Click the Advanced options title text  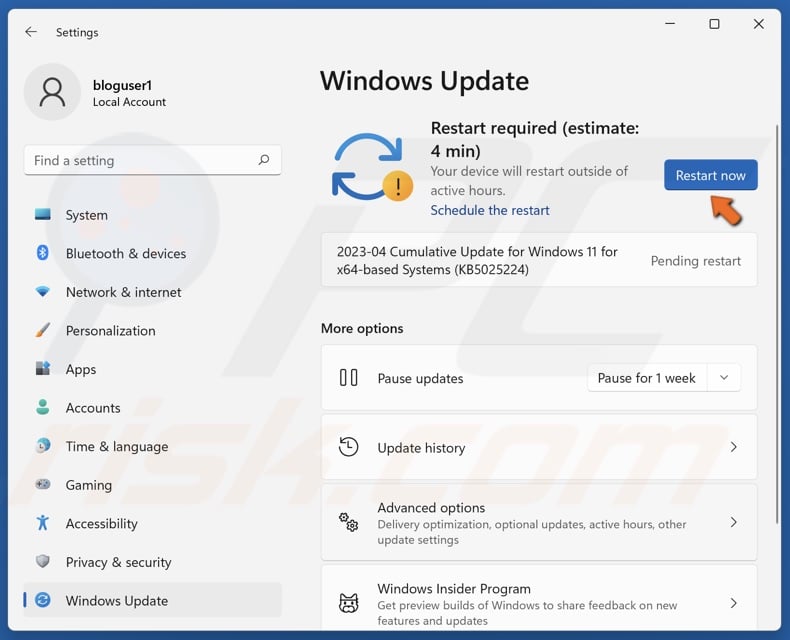[x=431, y=507]
